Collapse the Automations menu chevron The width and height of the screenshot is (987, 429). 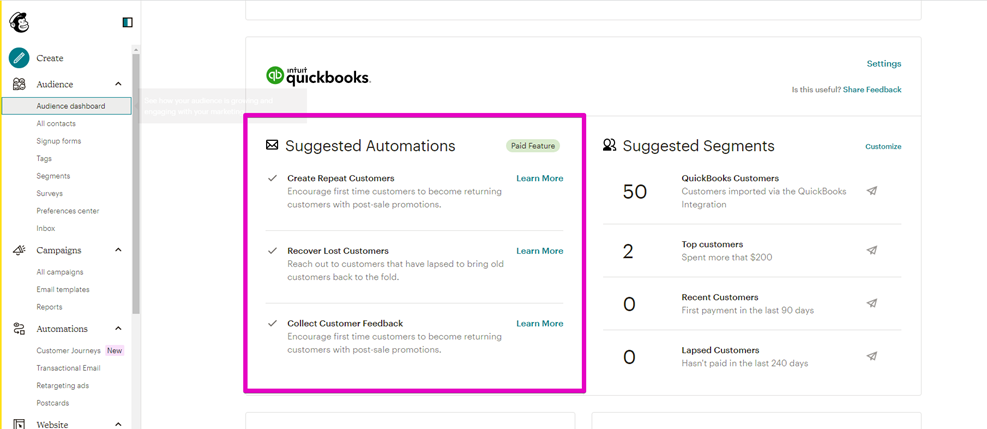tap(118, 329)
